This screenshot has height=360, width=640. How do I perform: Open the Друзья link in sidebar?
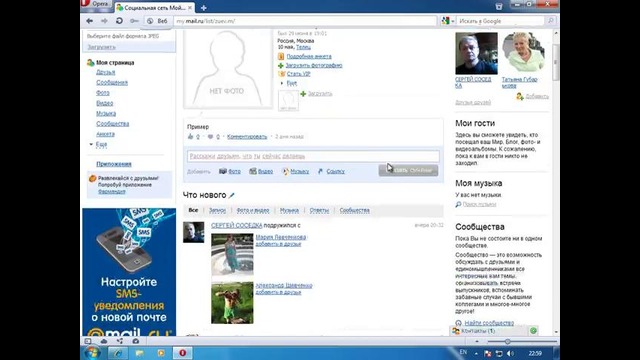pos(106,72)
